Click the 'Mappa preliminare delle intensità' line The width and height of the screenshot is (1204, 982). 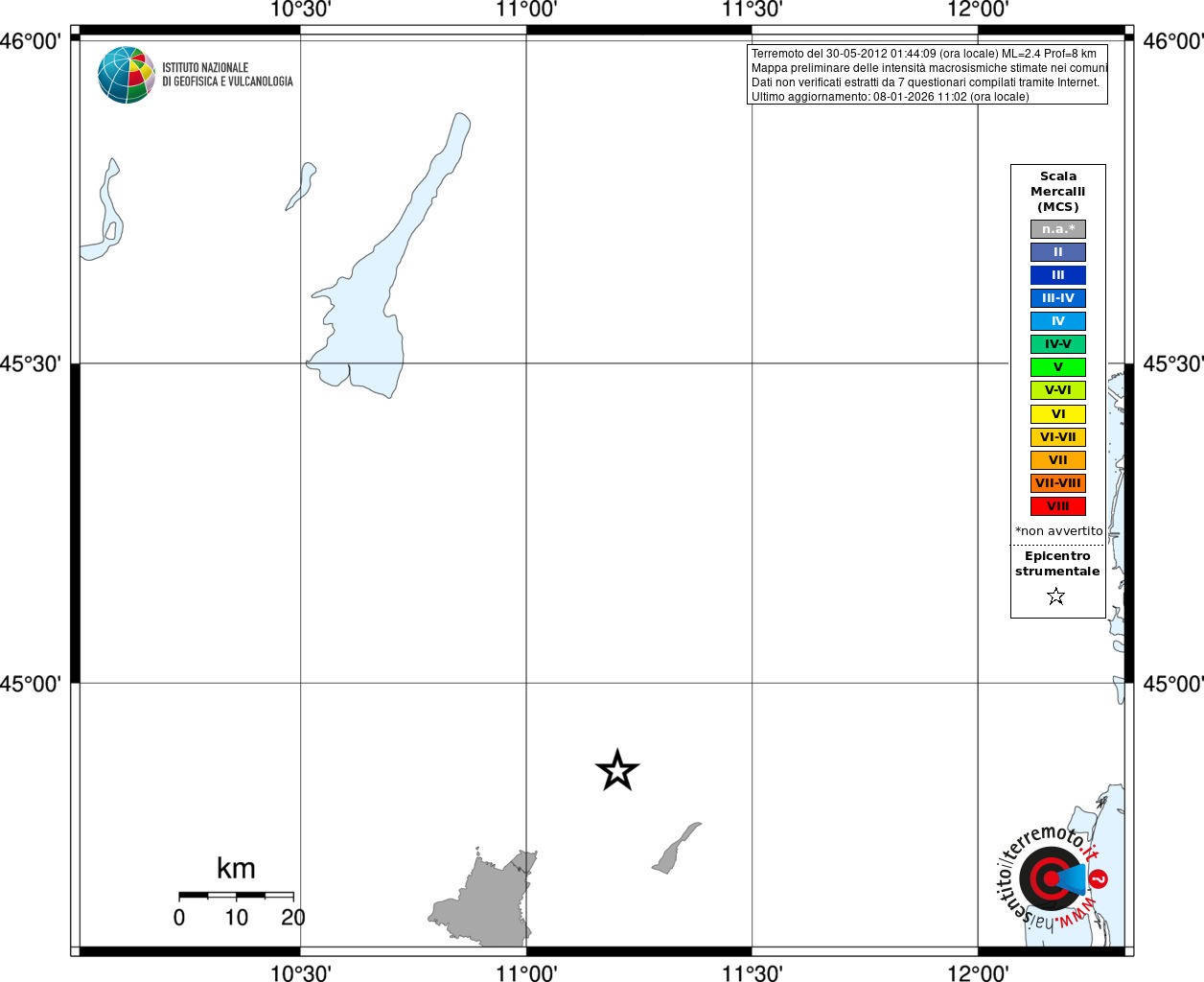930,68
